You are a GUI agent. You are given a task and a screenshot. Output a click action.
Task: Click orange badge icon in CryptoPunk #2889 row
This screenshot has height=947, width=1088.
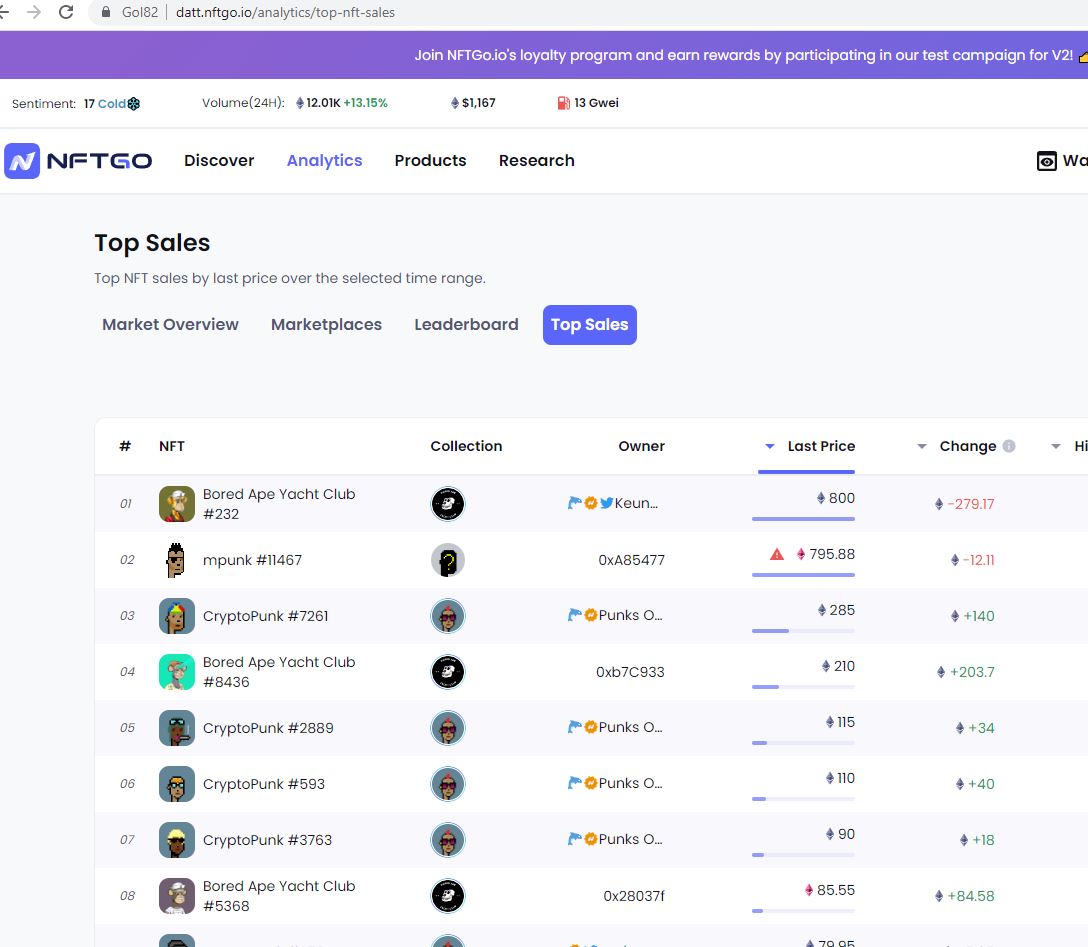coord(590,727)
